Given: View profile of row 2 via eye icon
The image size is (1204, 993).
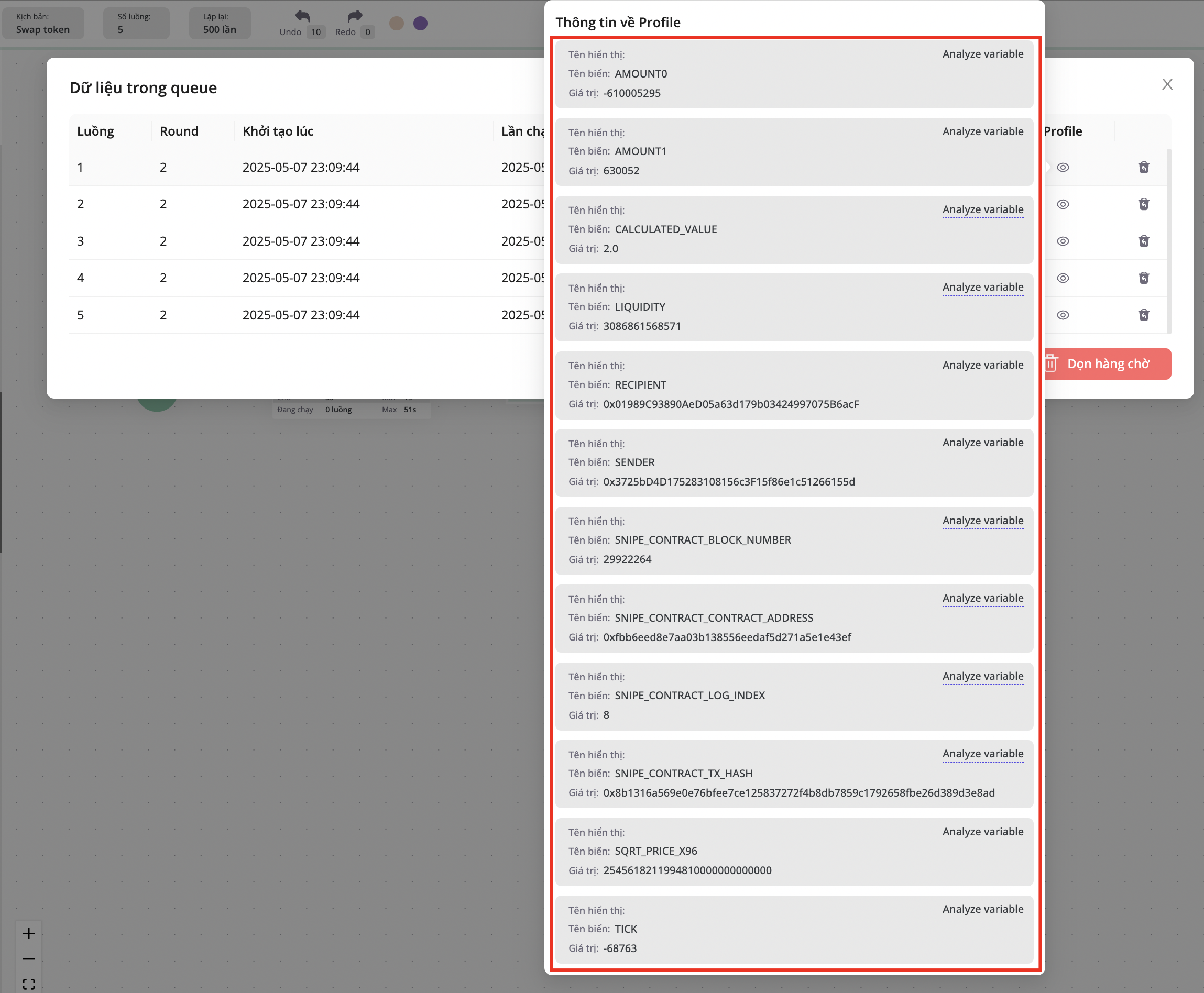Looking at the screenshot, I should [1063, 204].
